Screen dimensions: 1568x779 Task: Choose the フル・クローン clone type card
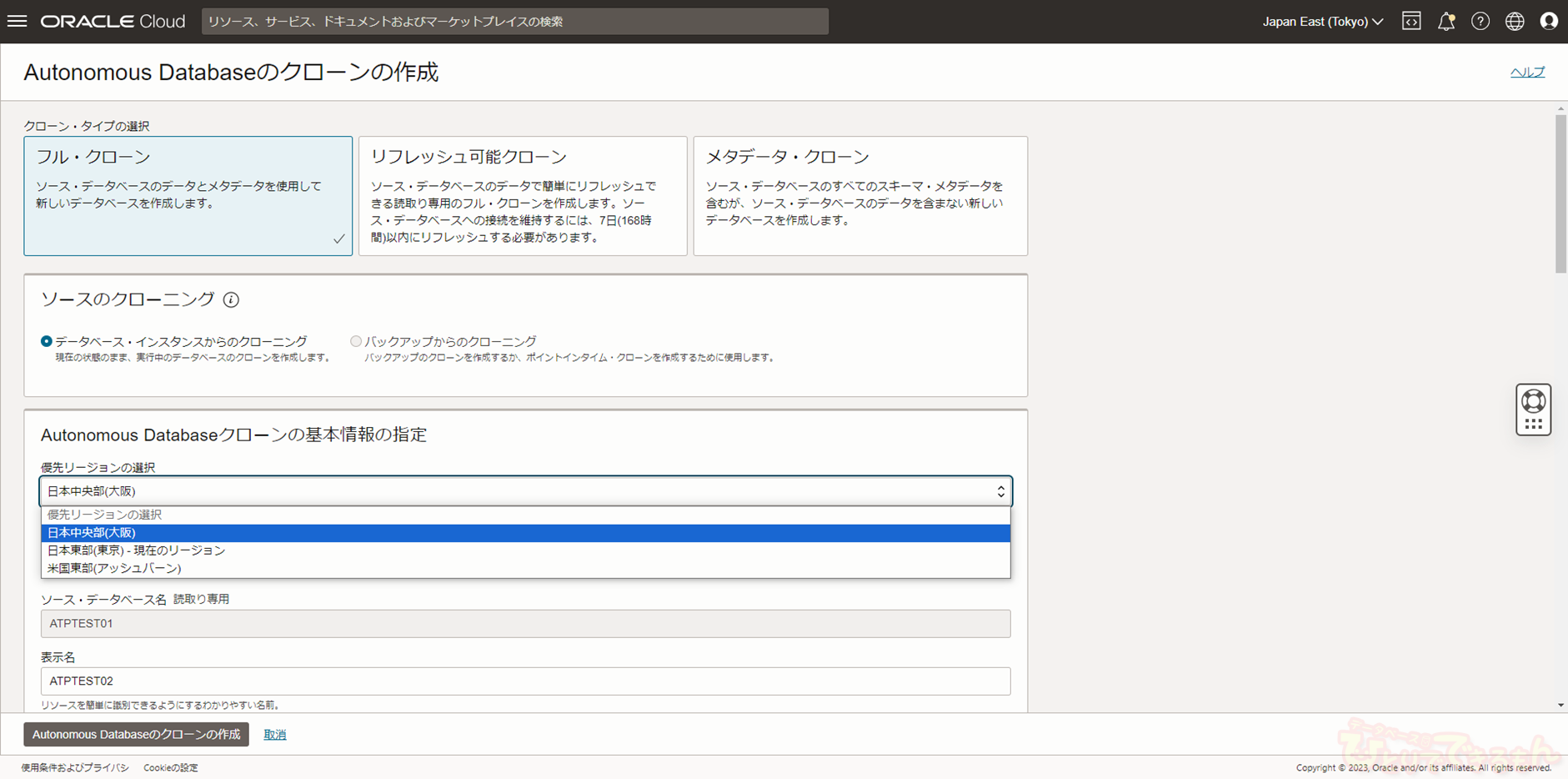click(188, 196)
